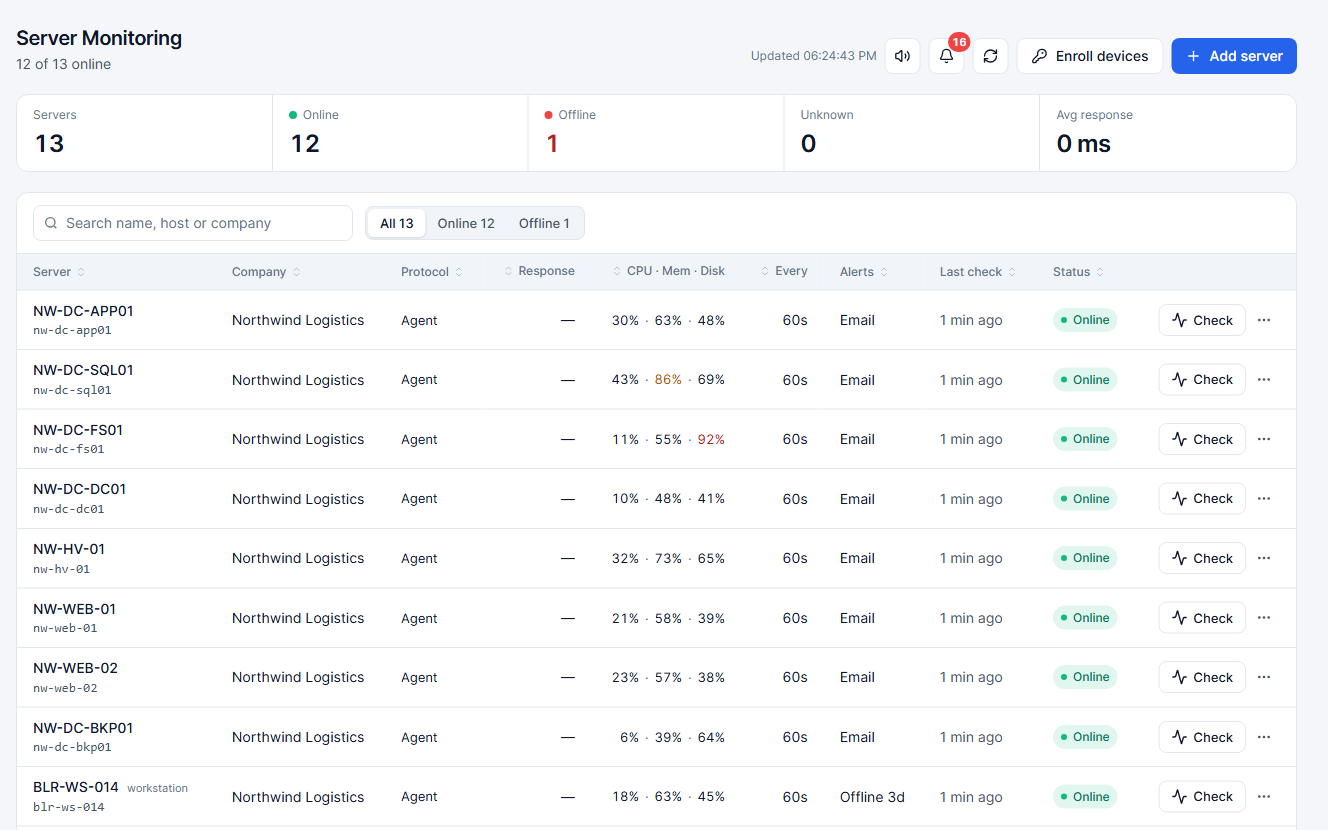Click the hostname nw-dc-bkp01
Screen dimensions: 1328x830
[x=72, y=747]
